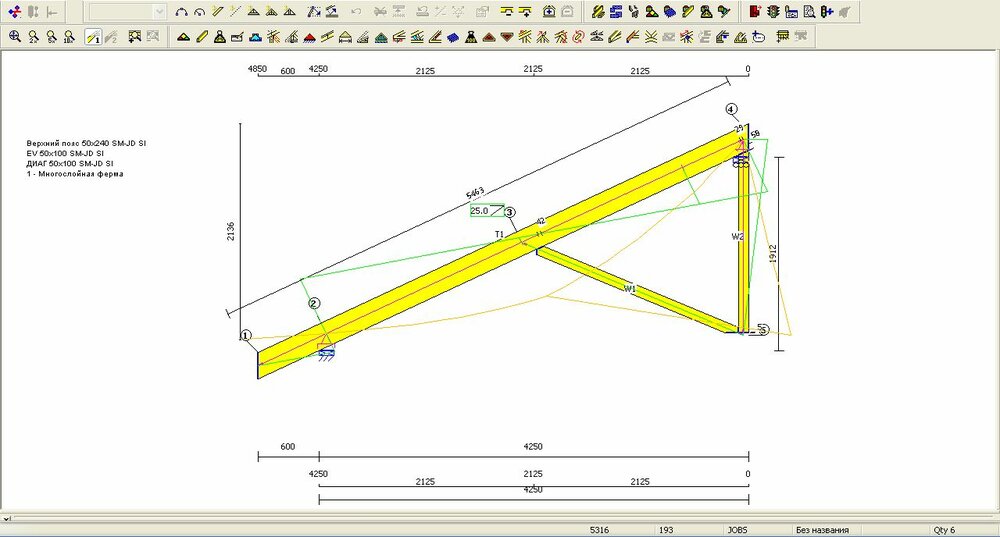Image resolution: width=1000 pixels, height=537 pixels.
Task: Click the yellow bar with plus icon
Action: (525, 11)
